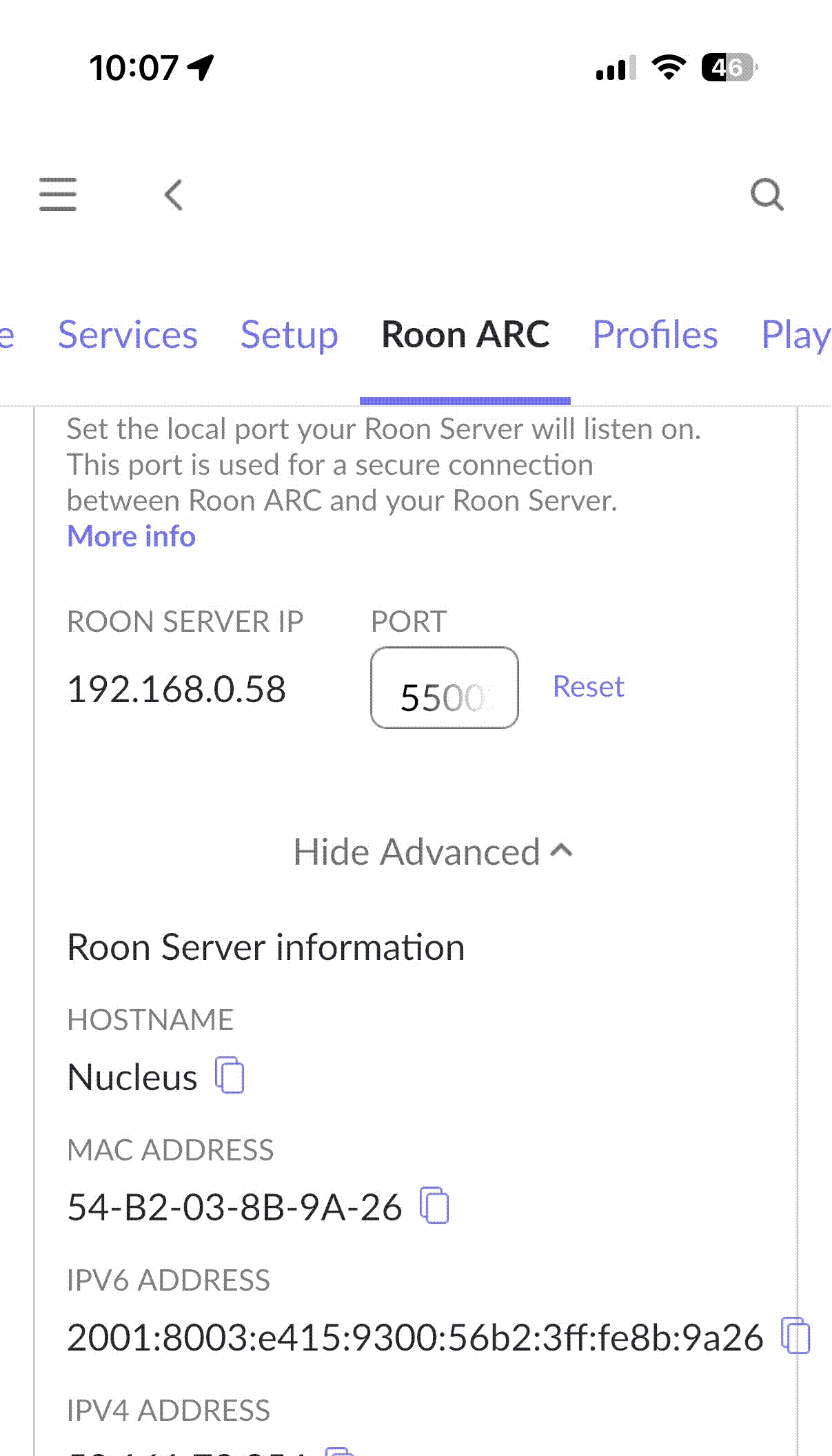Switch to the Services tab
Image resolution: width=832 pixels, height=1456 pixels.
tap(128, 335)
